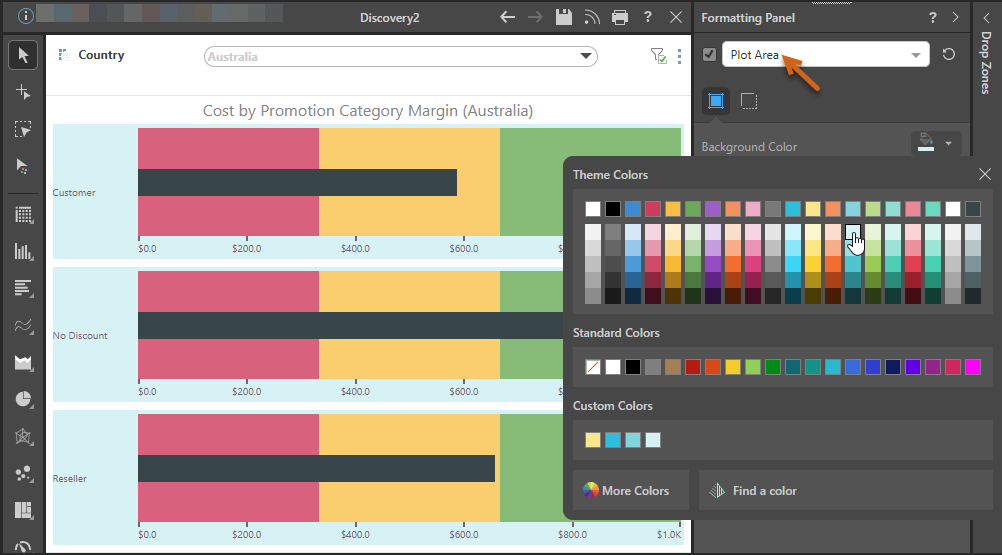Screen dimensions: 1002x555
Task: Click the print icon in top toolbar
Action: 620,17
